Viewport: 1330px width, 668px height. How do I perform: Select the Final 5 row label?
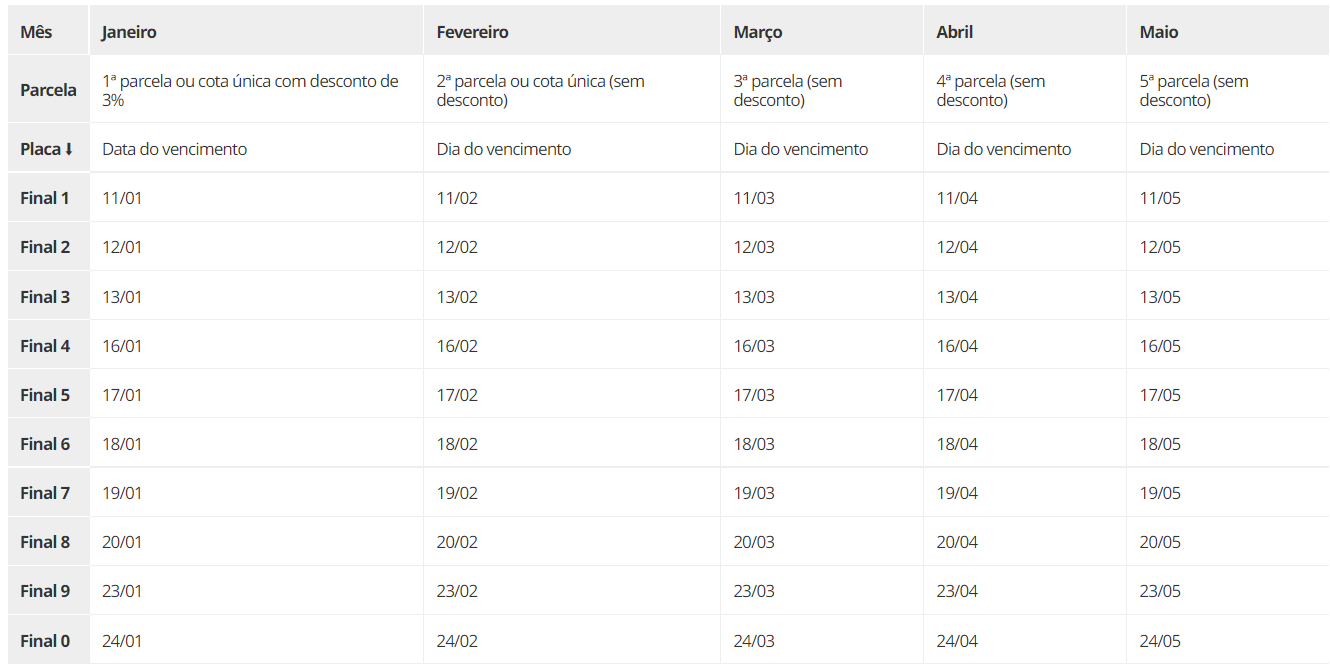click(45, 395)
